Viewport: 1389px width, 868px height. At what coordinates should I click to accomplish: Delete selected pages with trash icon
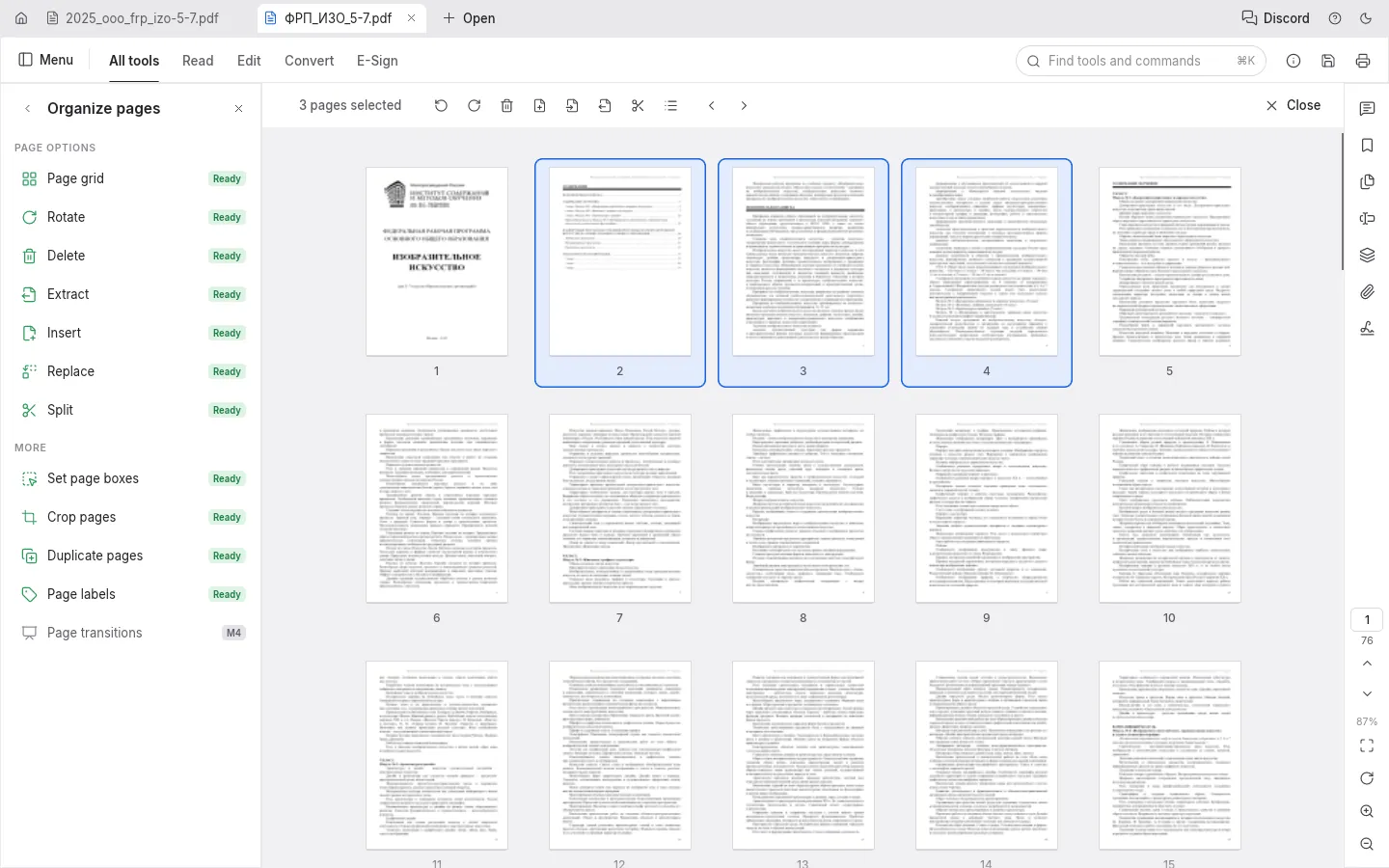[506, 105]
